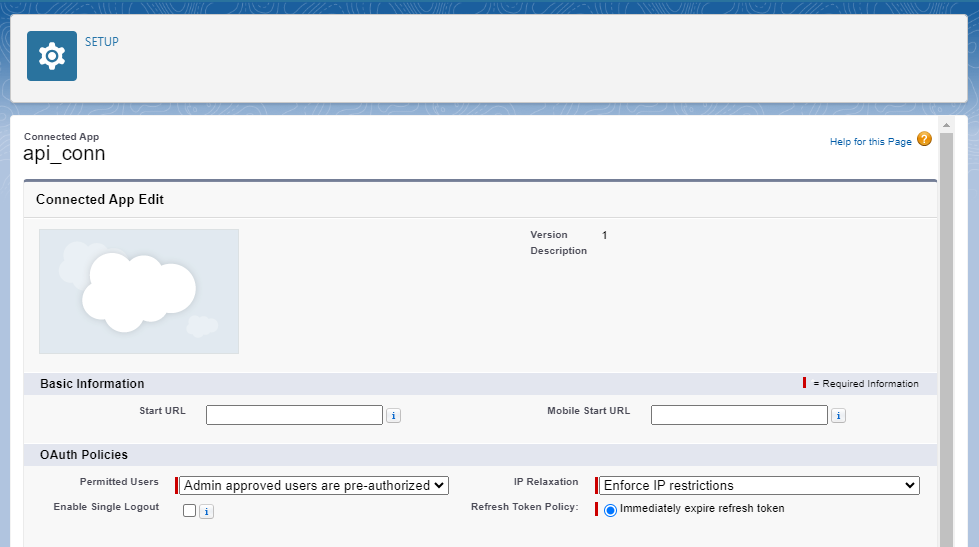Viewport: 979px width, 547px height.
Task: Click the Connected App Edit header
Action: 100,199
